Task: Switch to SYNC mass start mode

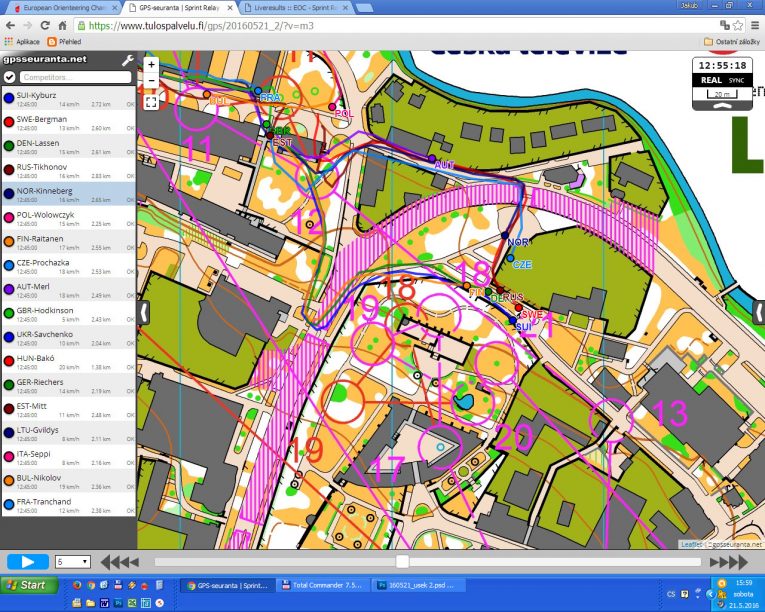Action: click(x=736, y=81)
